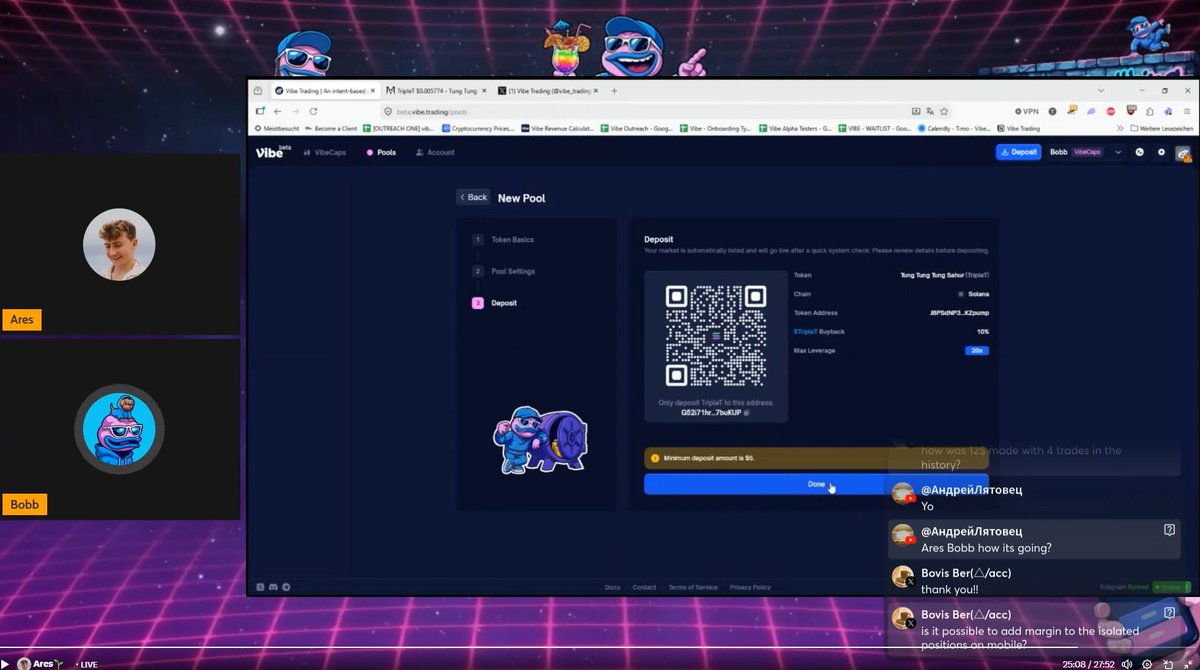The height and width of the screenshot is (670, 1200).
Task: Toggle fullscreen on the stream player
Action: click(1187, 664)
